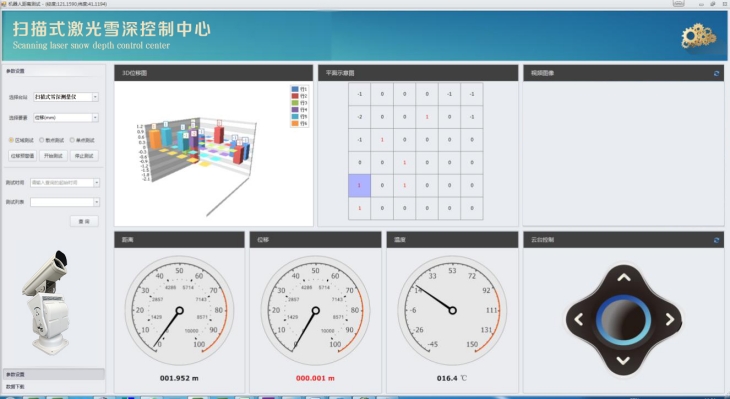
Task: Click the down arrow on the pan-tilt control pad
Action: (x=623, y=360)
